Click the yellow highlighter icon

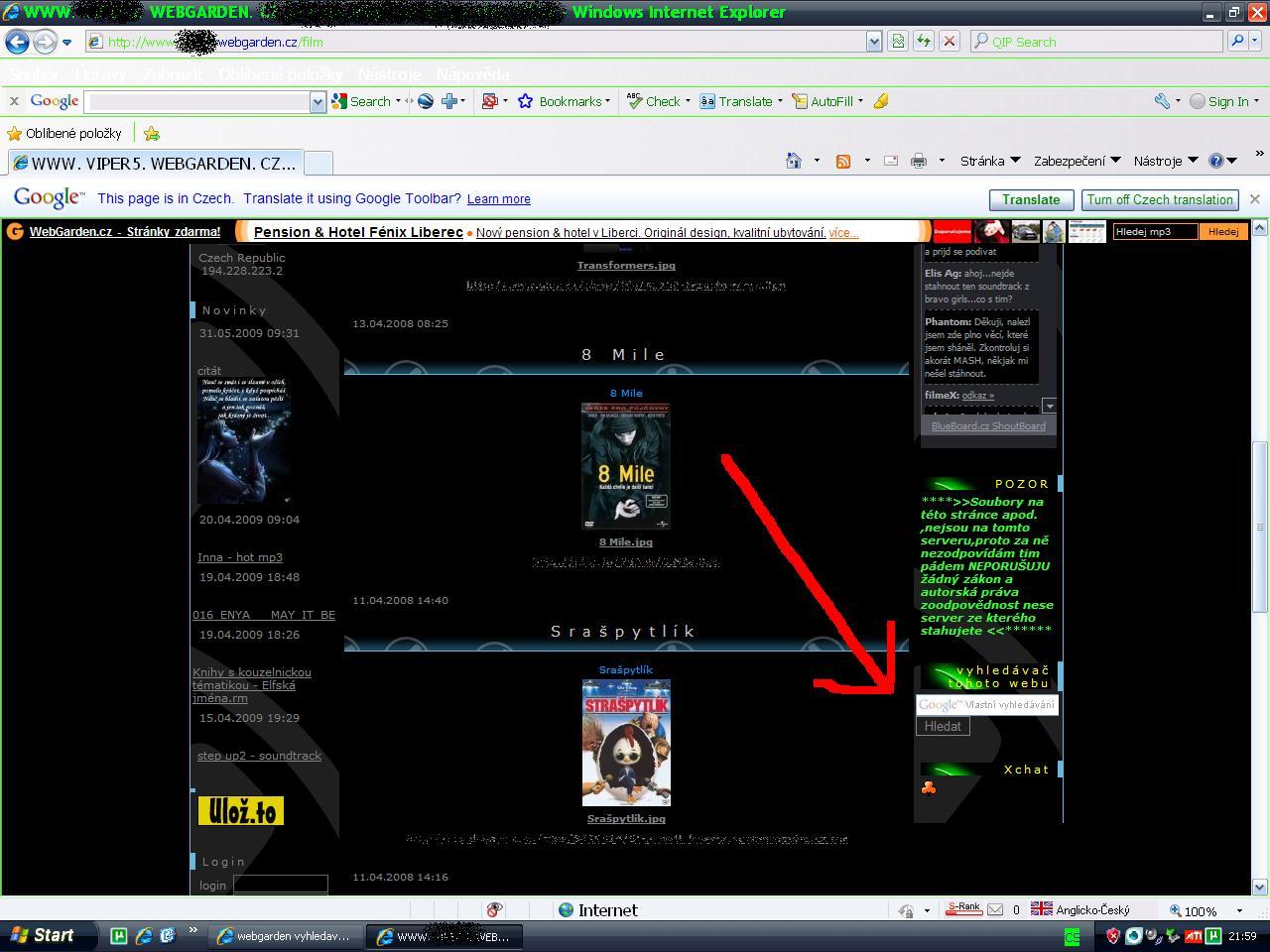coord(880,101)
